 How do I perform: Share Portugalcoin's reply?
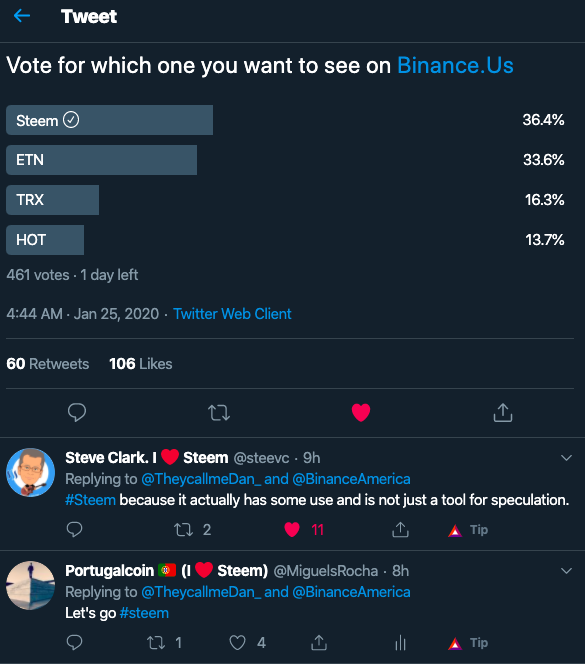pyautogui.click(x=319, y=642)
